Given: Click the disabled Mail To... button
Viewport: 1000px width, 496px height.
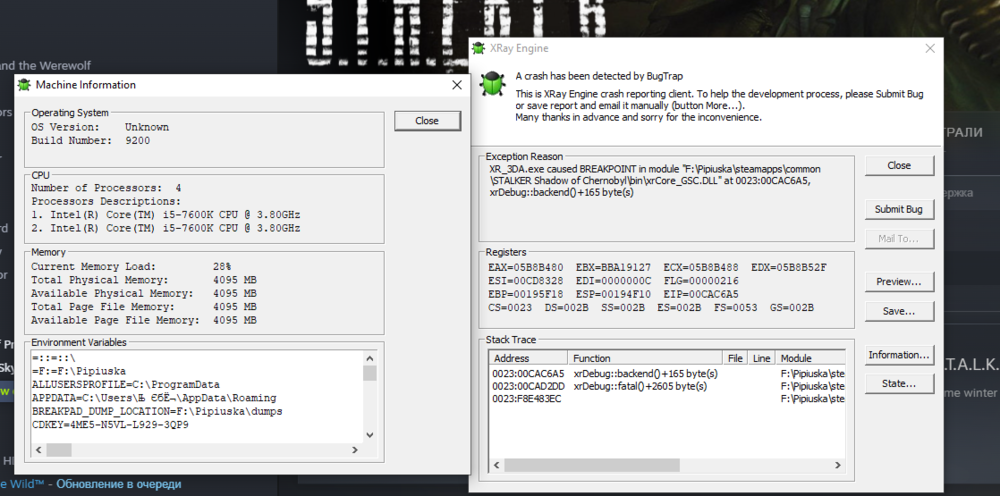Looking at the screenshot, I should 899,238.
